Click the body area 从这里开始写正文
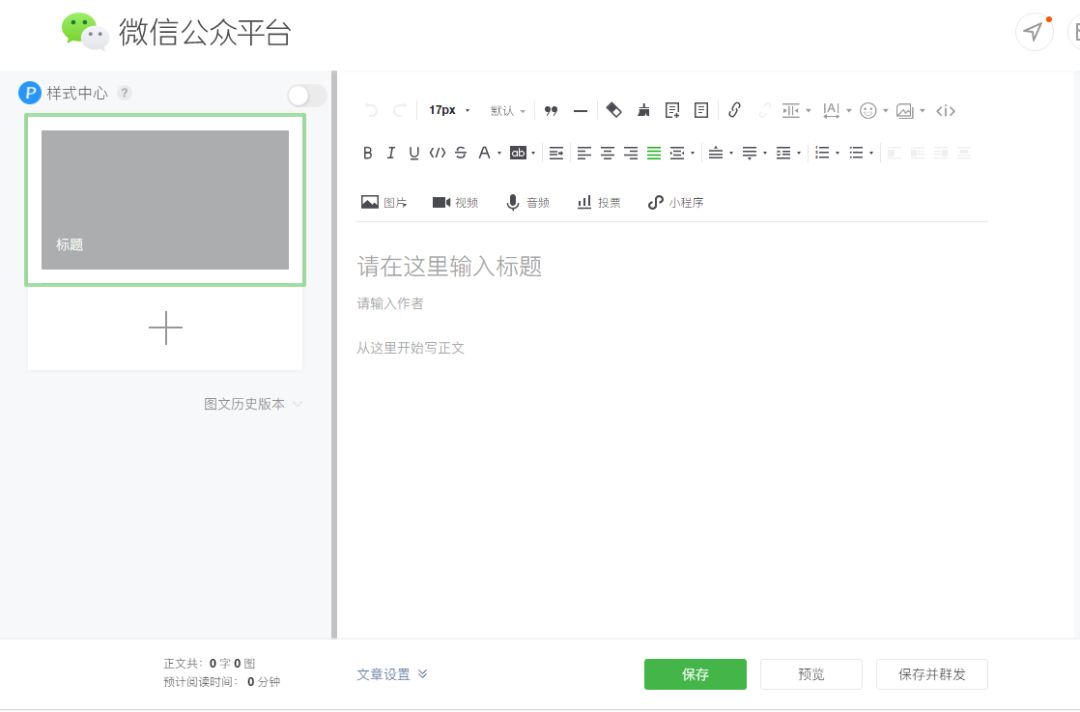Image resolution: width=1080 pixels, height=712 pixels. [x=410, y=348]
